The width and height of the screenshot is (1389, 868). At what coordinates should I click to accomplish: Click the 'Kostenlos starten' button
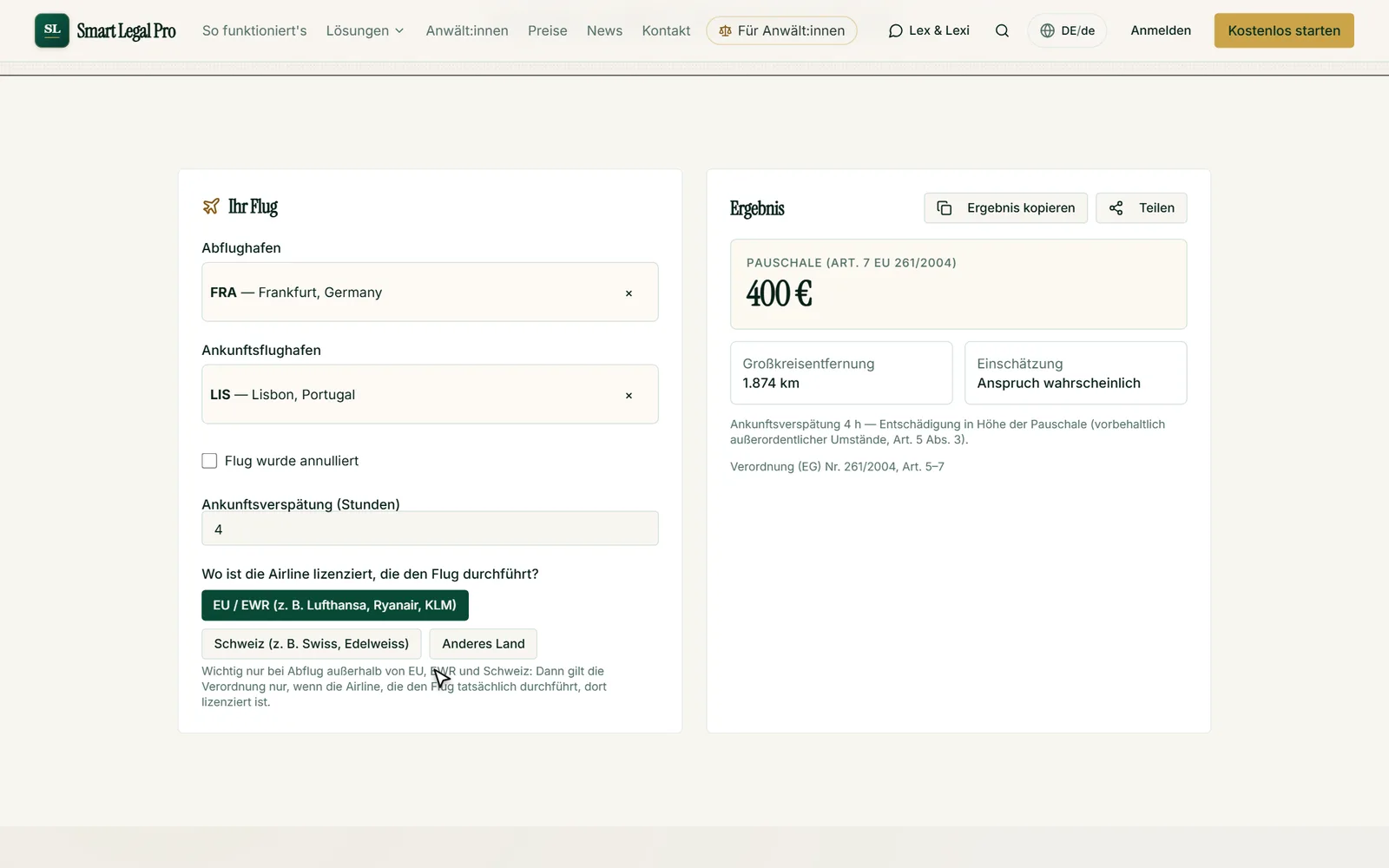point(1284,30)
